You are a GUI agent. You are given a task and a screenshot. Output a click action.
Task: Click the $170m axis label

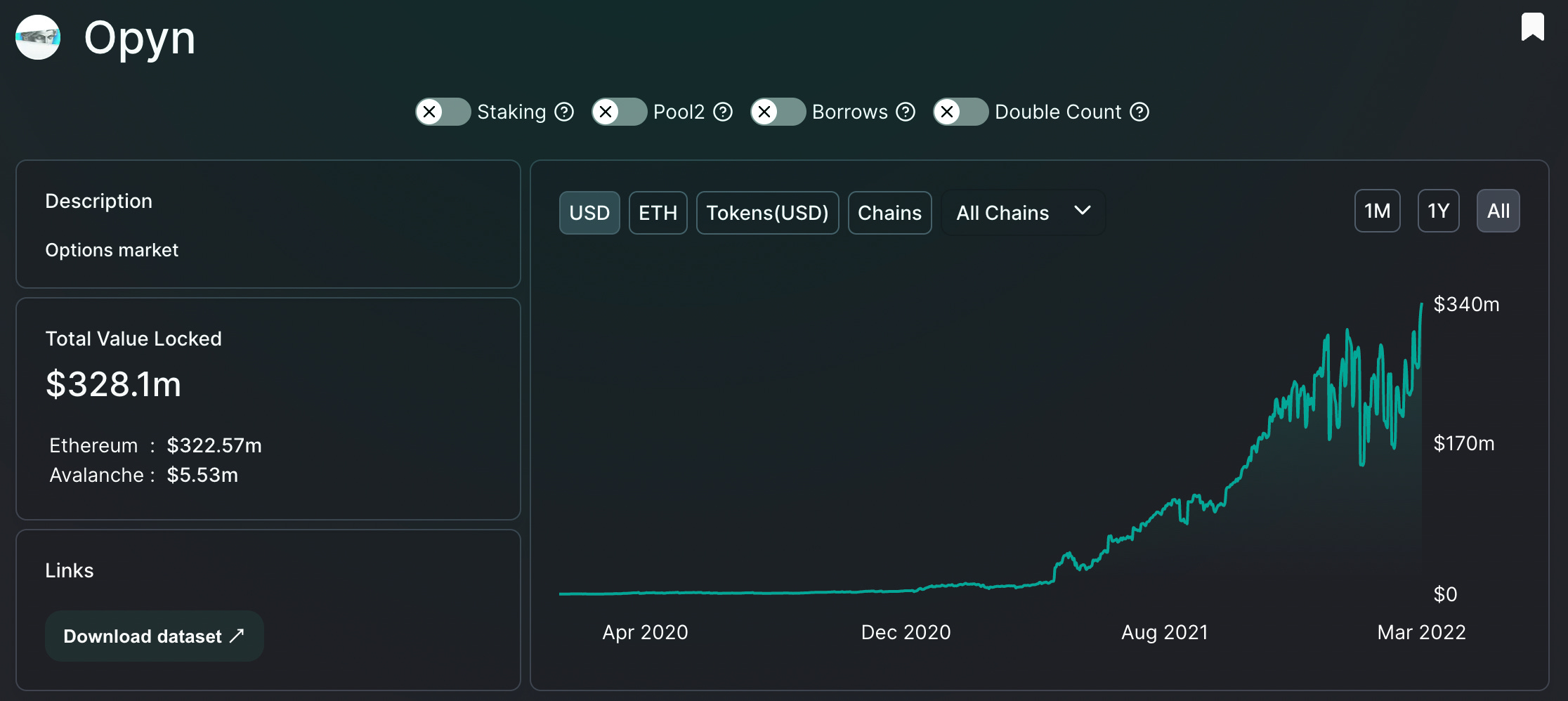pyautogui.click(x=1464, y=443)
